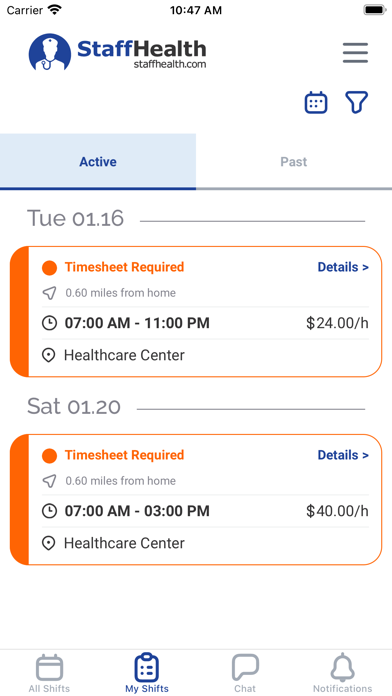Image resolution: width=392 pixels, height=696 pixels.
Task: Tap the StaffHealth logo
Action: [x=118, y=52]
